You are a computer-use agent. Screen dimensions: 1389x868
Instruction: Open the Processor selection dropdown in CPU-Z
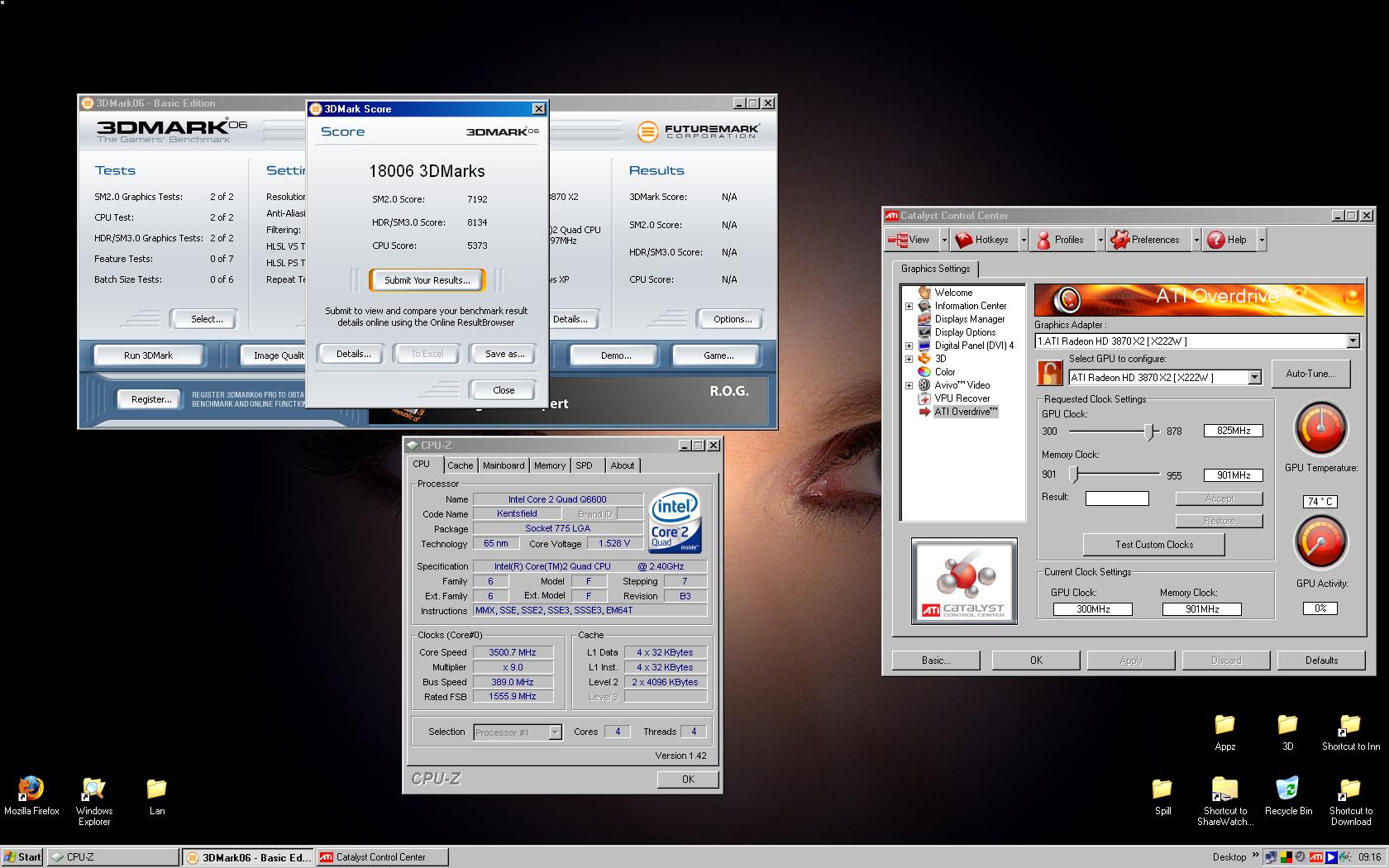click(x=555, y=732)
